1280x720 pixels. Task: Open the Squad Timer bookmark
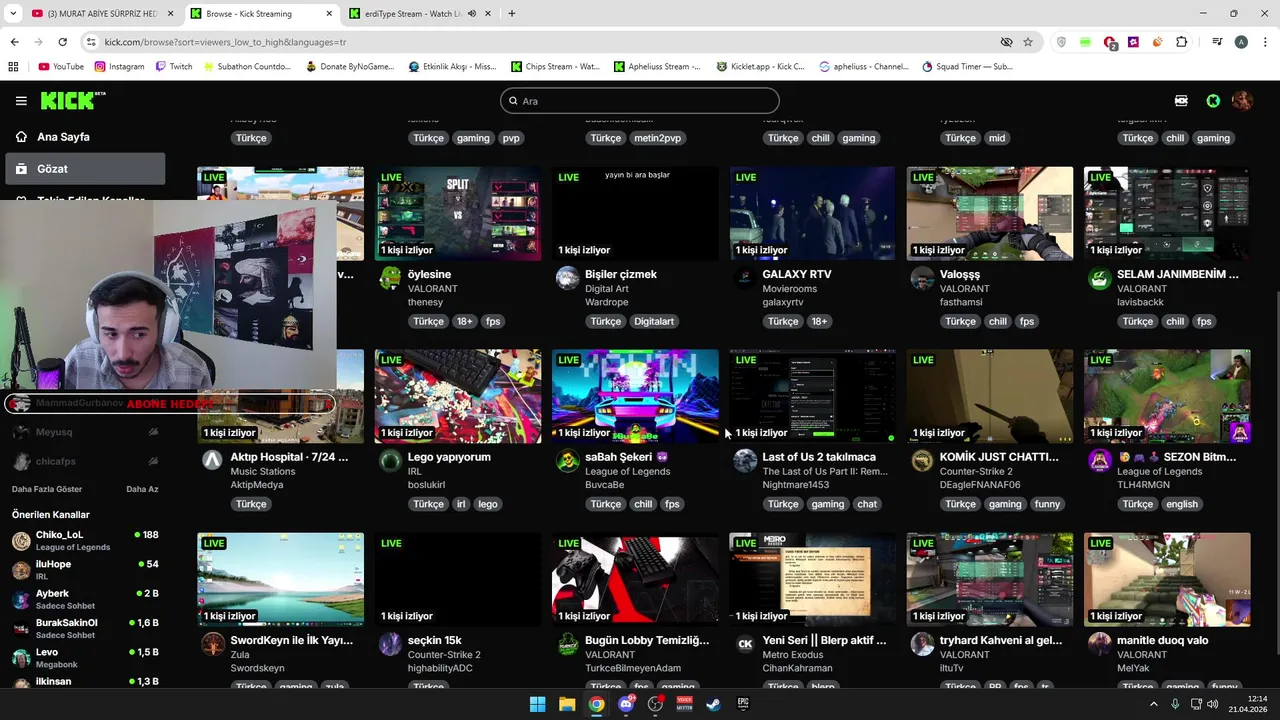pos(967,67)
